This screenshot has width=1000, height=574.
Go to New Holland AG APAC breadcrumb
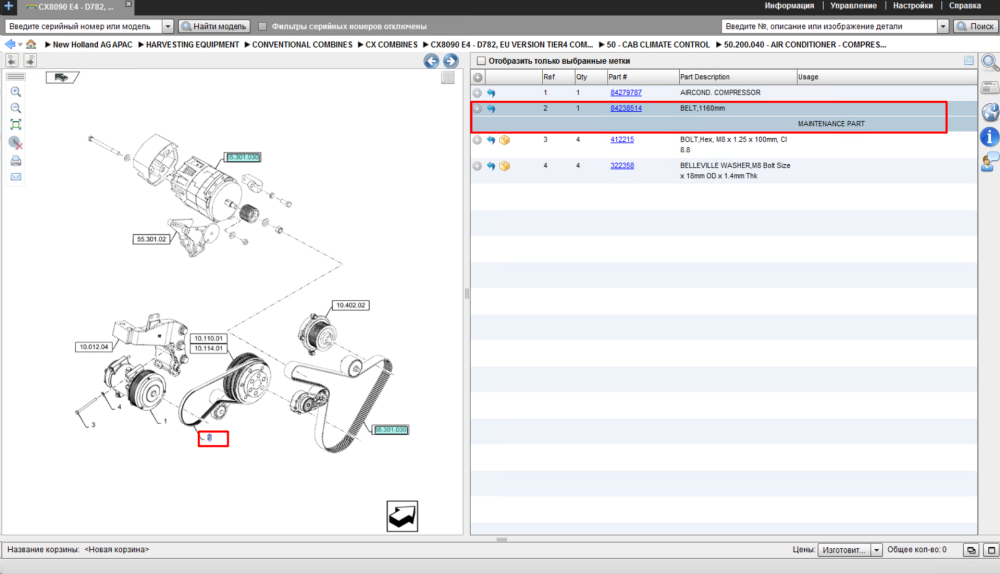(92, 45)
